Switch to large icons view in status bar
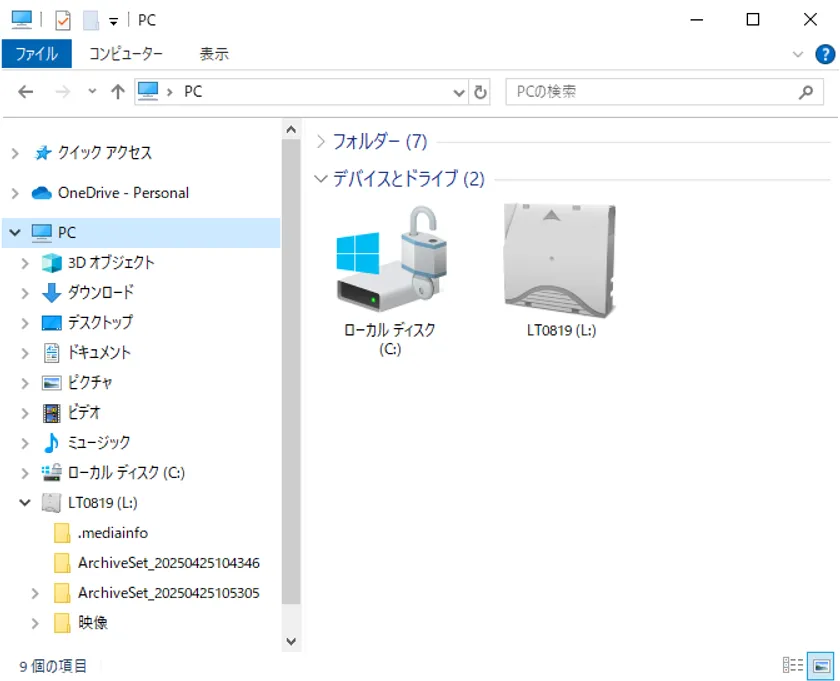Image resolution: width=840 pixels, height=681 pixels. pos(821,665)
